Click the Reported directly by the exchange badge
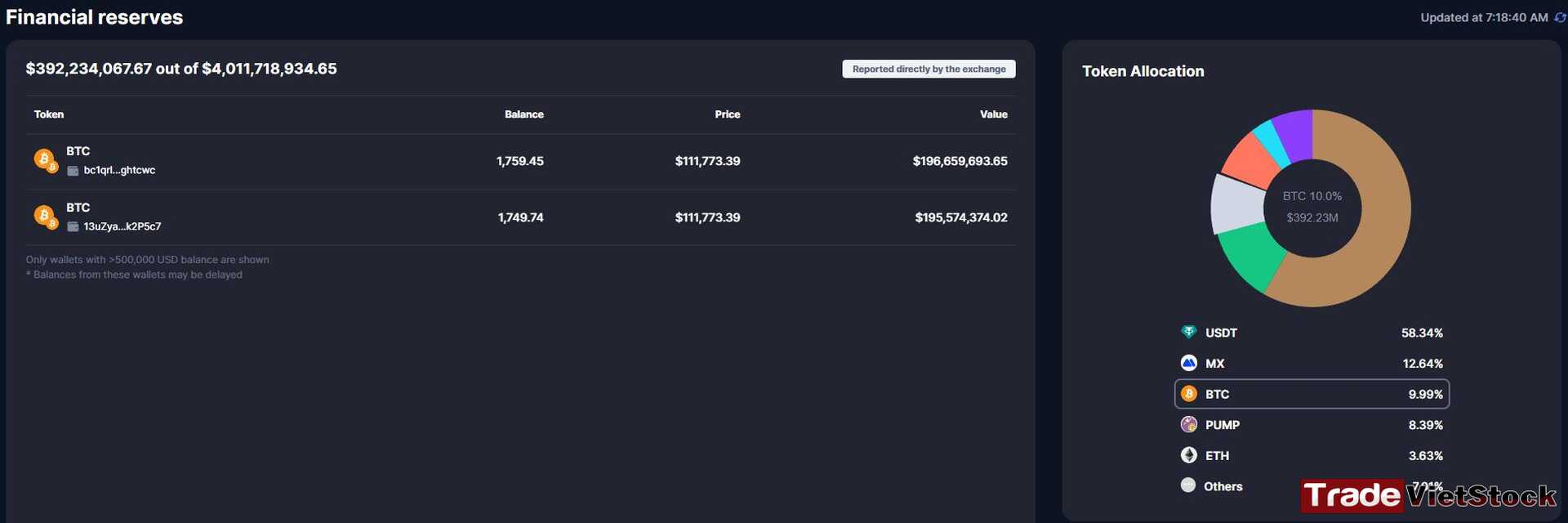Screen dimensions: 1568x523 (x=929, y=69)
